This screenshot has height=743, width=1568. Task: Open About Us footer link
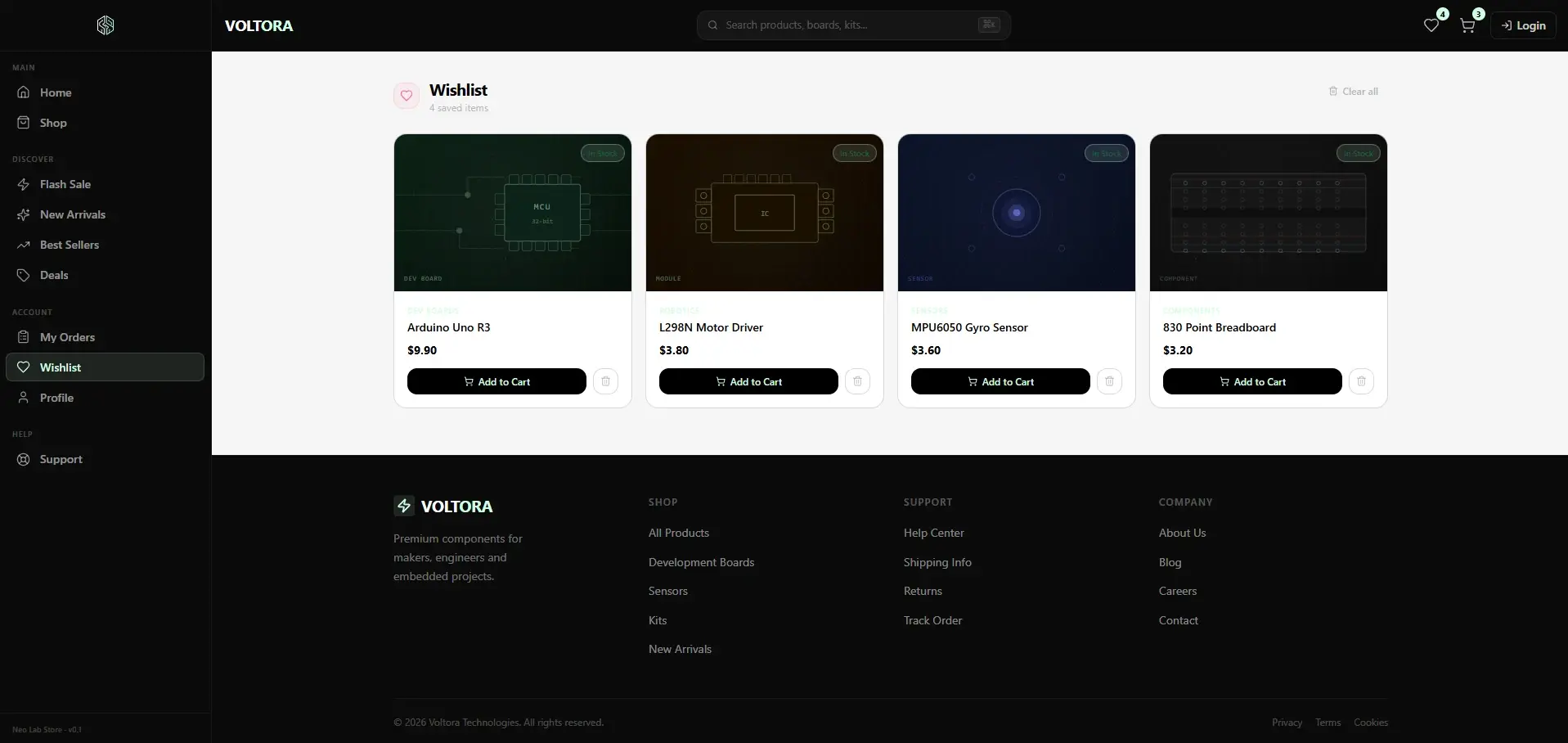pyautogui.click(x=1182, y=533)
